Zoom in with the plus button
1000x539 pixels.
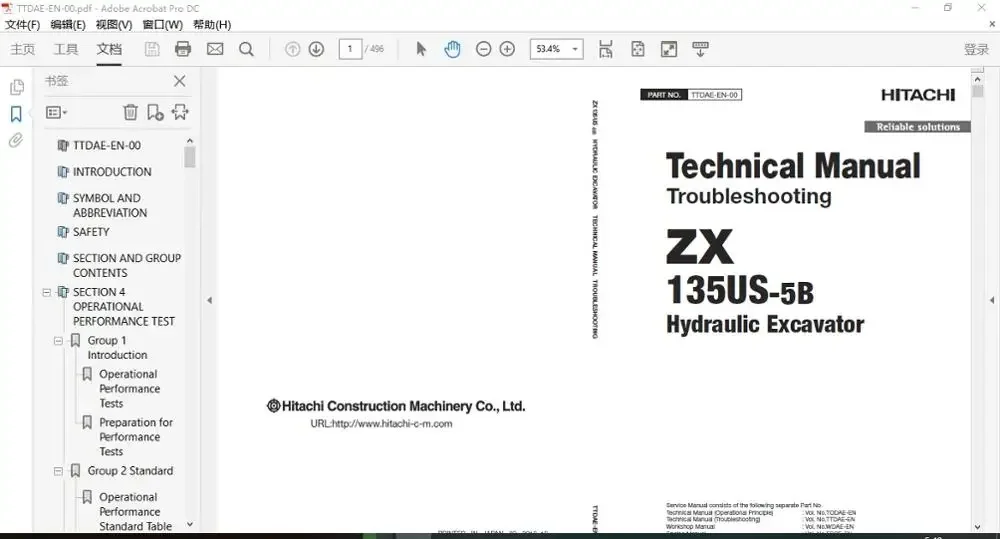507,49
